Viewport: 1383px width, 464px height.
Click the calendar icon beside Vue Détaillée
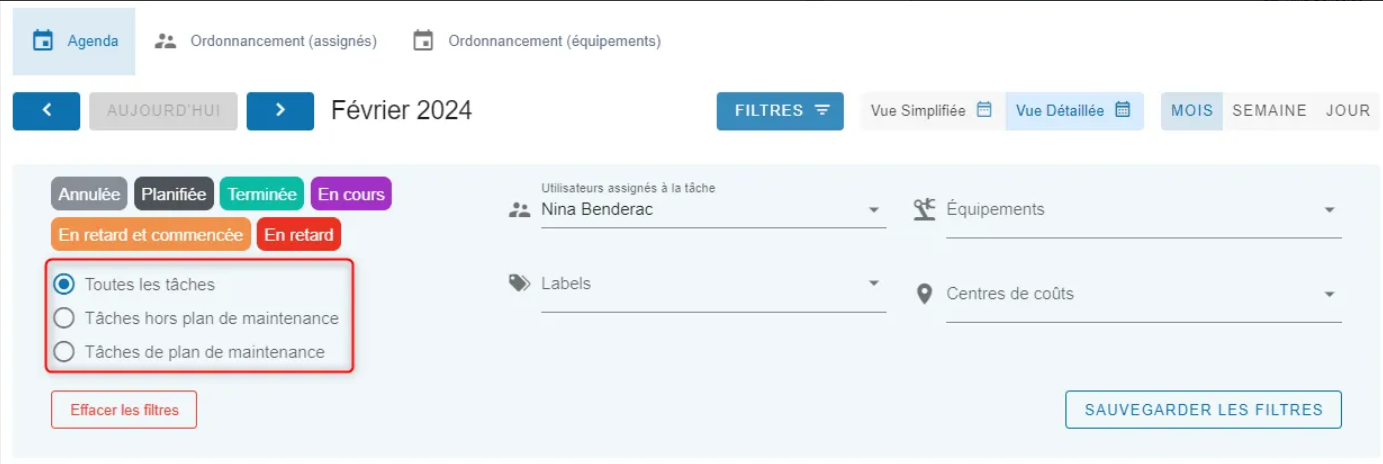[1122, 110]
